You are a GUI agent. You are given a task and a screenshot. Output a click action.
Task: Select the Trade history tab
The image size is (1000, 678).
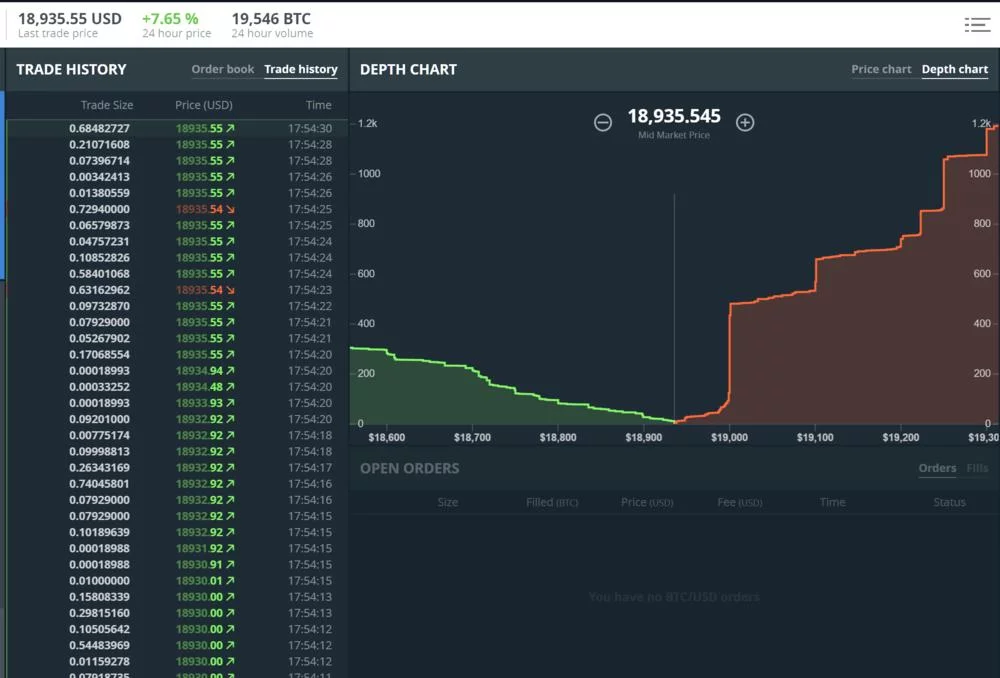301,69
